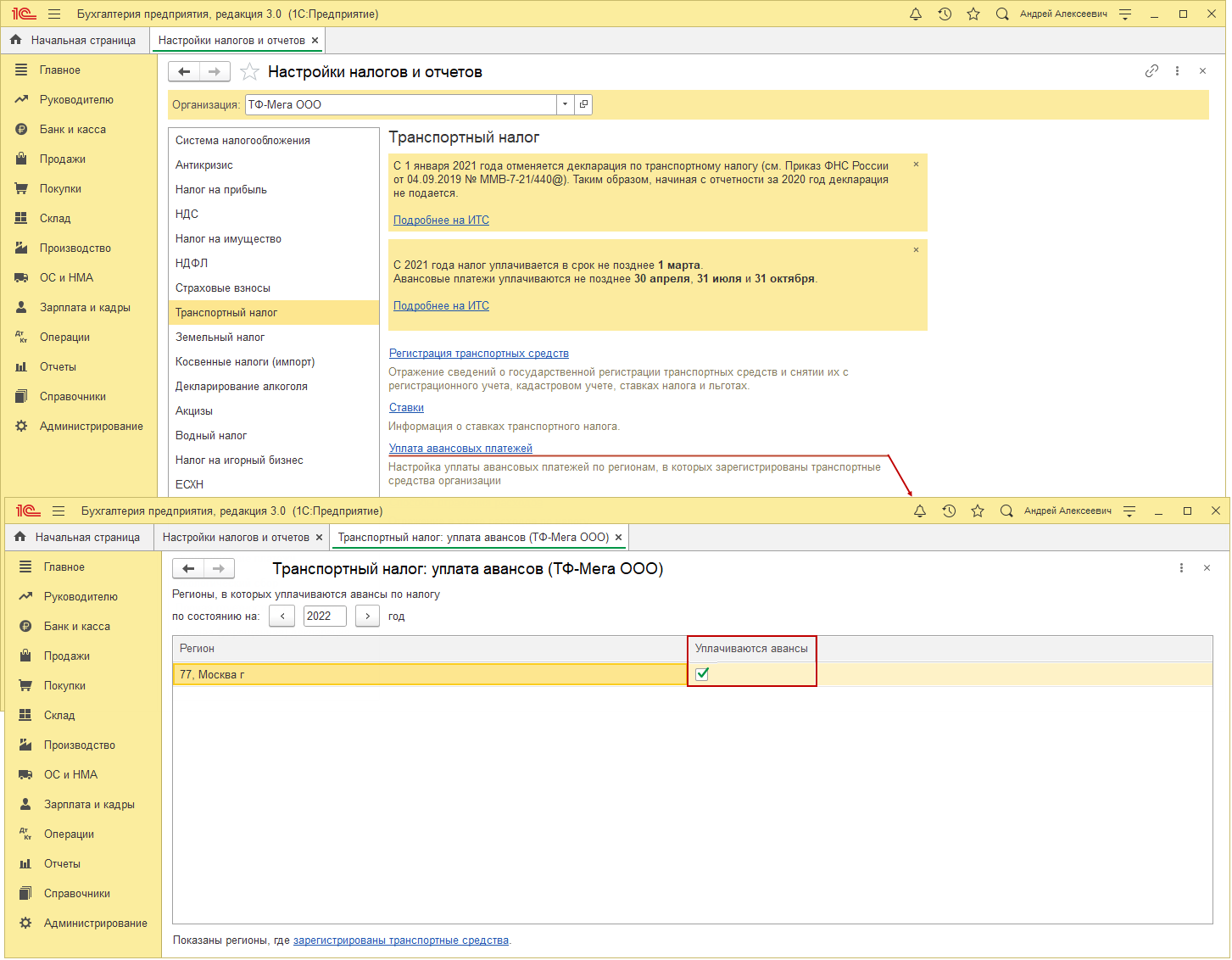The height and width of the screenshot is (960, 1232).
Task: Go back in Настройки налогов и отчетов form
Action: coord(184,72)
